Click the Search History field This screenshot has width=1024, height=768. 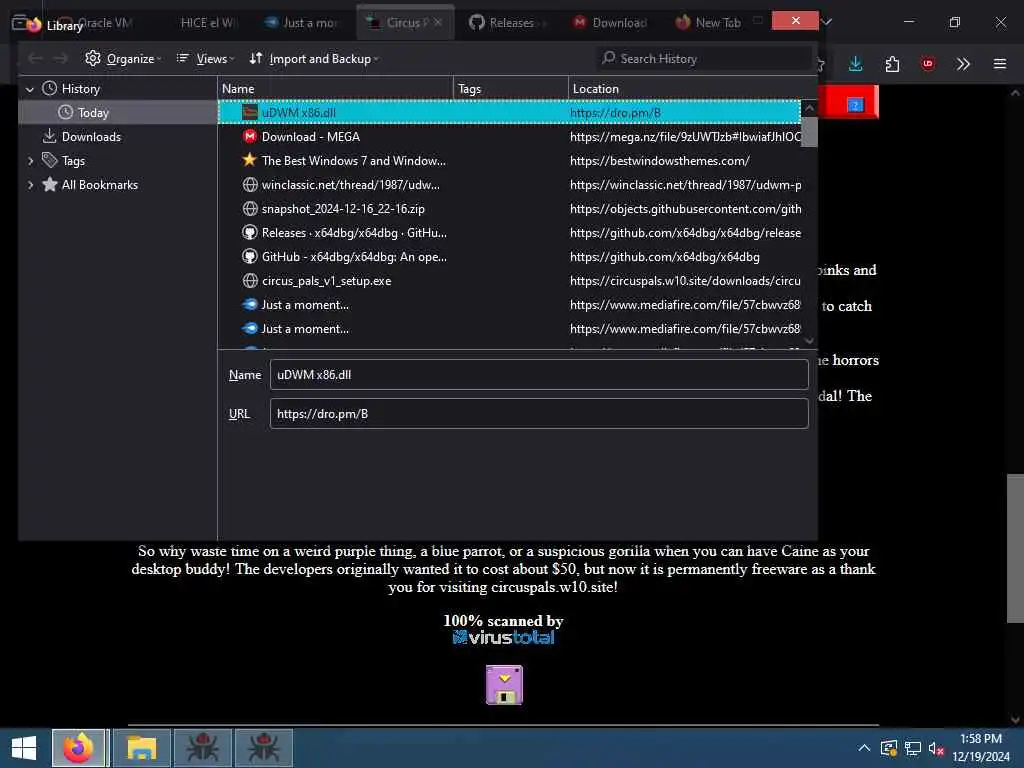[x=705, y=59]
